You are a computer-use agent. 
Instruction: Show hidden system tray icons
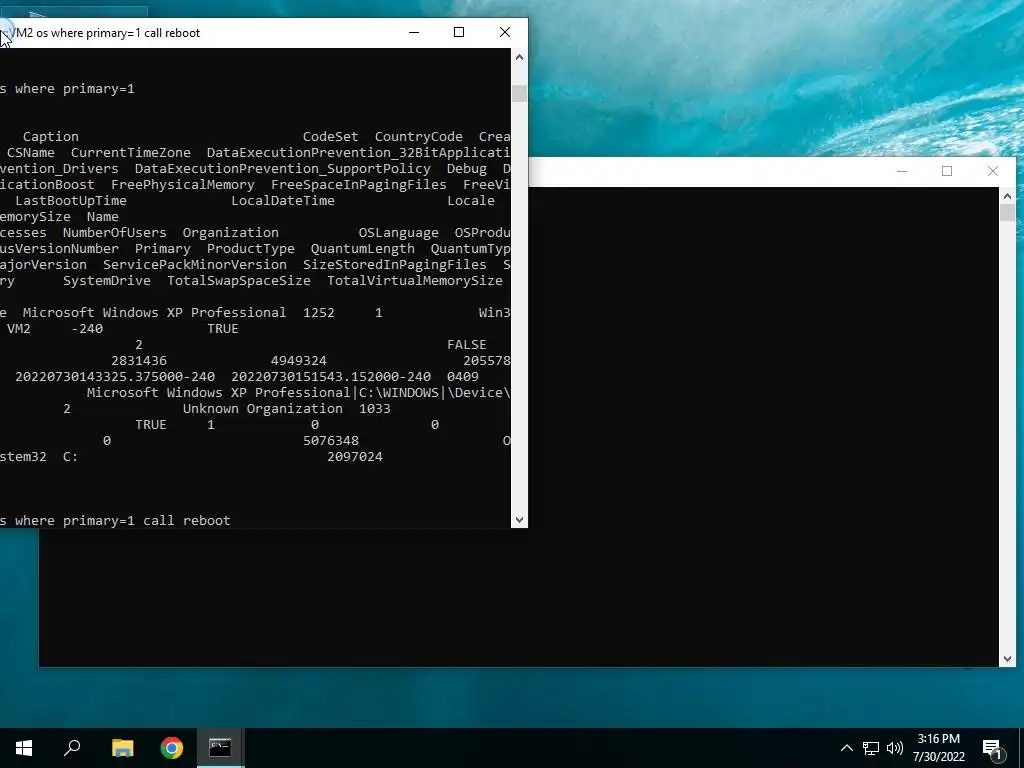pyautogui.click(x=846, y=748)
